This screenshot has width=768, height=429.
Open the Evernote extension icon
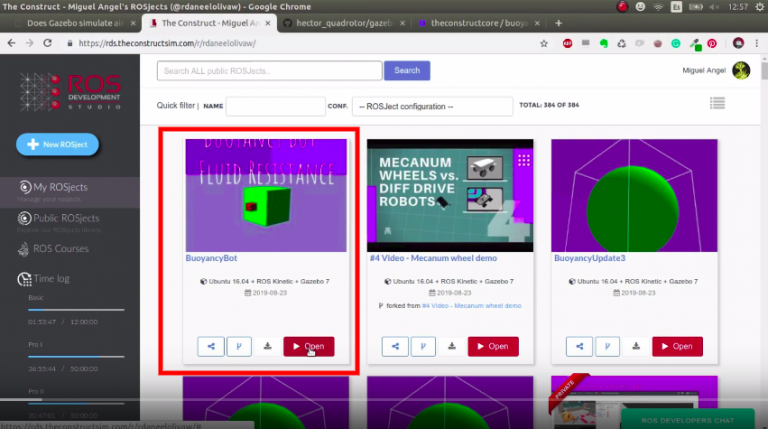[x=603, y=44]
